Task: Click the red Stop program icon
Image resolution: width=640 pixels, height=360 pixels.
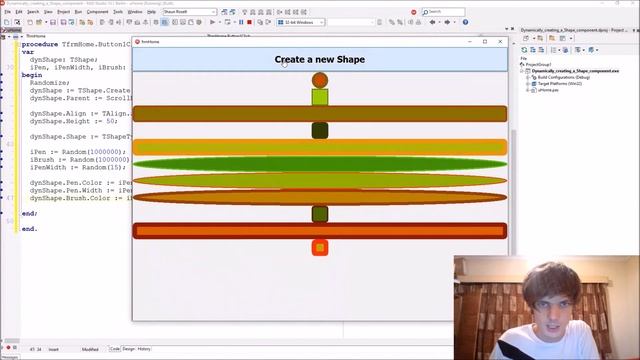Action: click(249, 22)
